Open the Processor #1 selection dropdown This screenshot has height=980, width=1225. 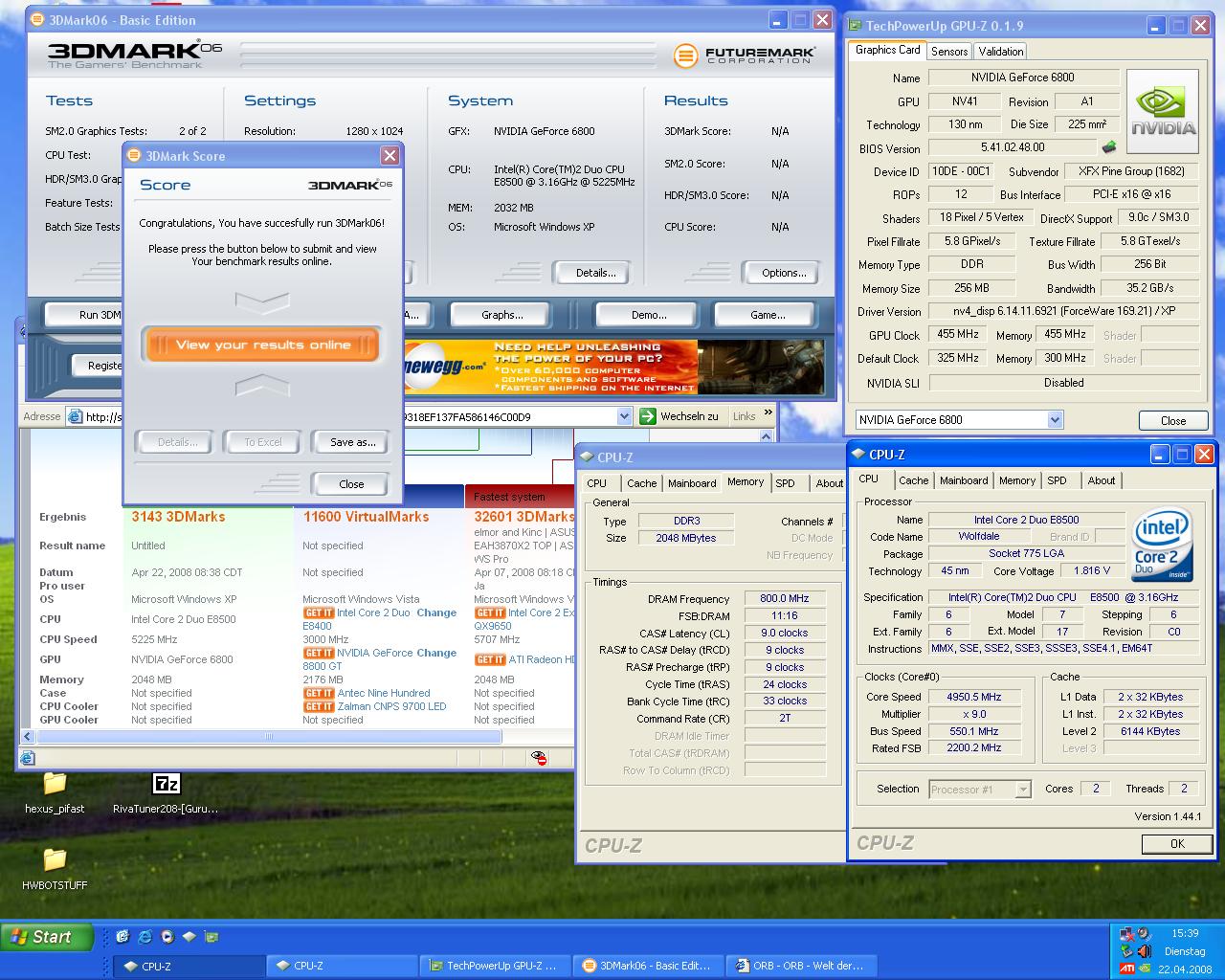point(1023,790)
